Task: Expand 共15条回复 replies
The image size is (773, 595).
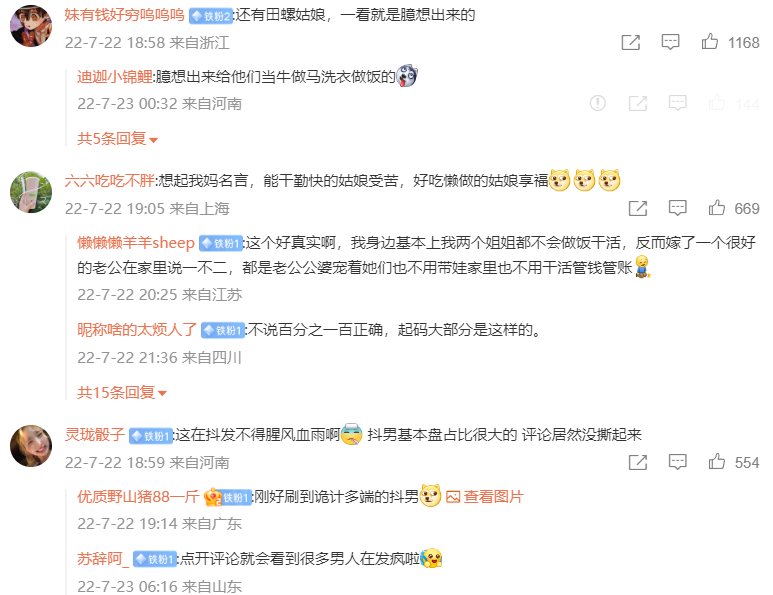Action: [x=122, y=392]
